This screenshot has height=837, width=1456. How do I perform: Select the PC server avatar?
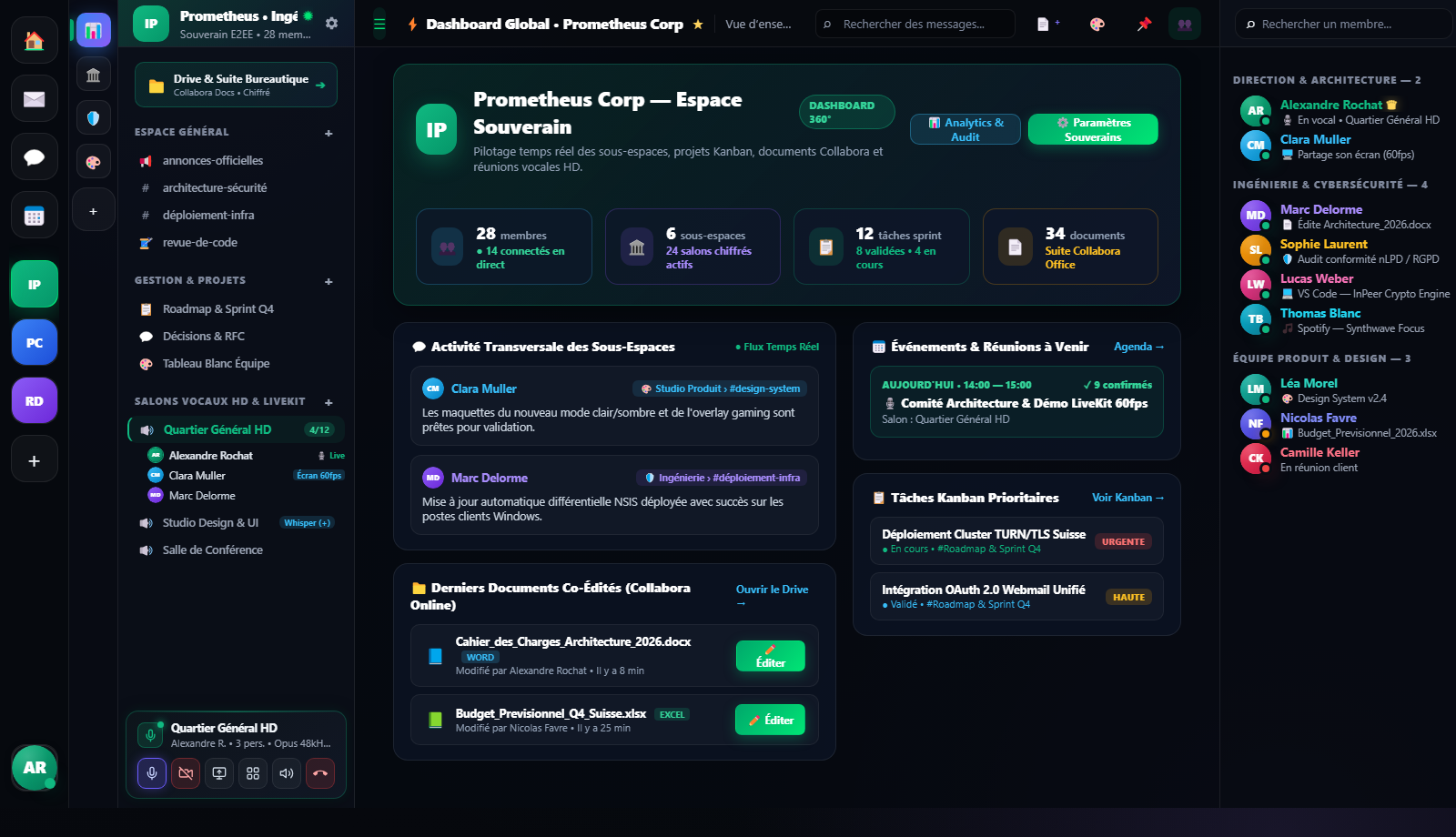(35, 343)
